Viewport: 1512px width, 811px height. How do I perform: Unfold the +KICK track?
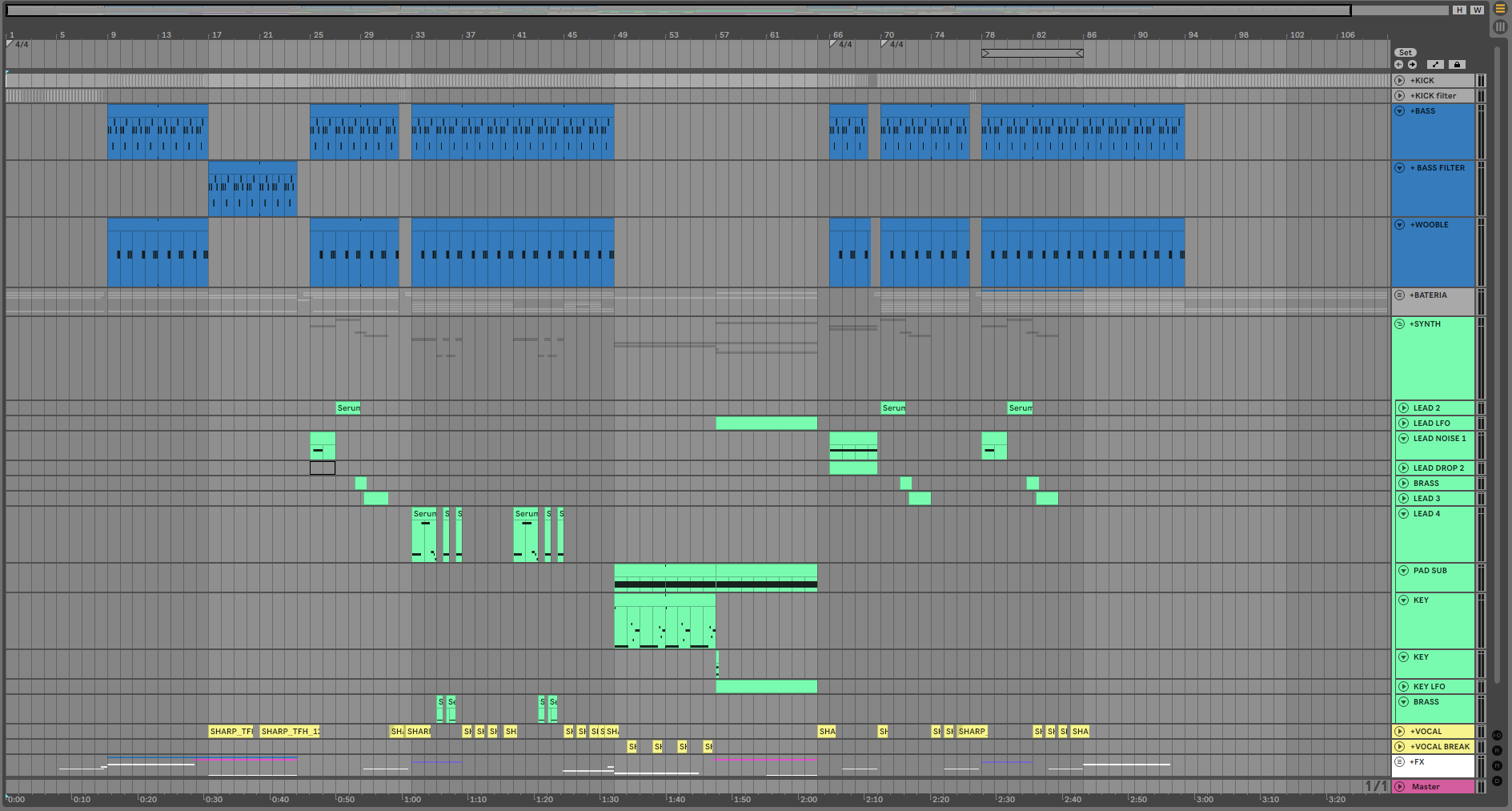tap(1400, 81)
